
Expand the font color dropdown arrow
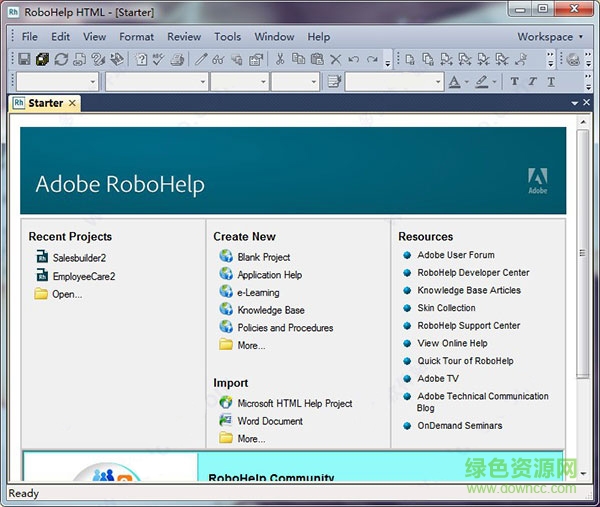click(466, 82)
